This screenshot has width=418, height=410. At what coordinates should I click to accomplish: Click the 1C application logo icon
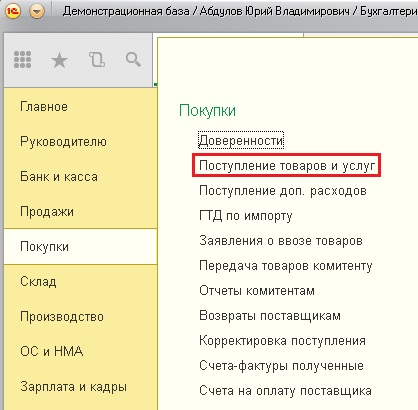coord(13,11)
